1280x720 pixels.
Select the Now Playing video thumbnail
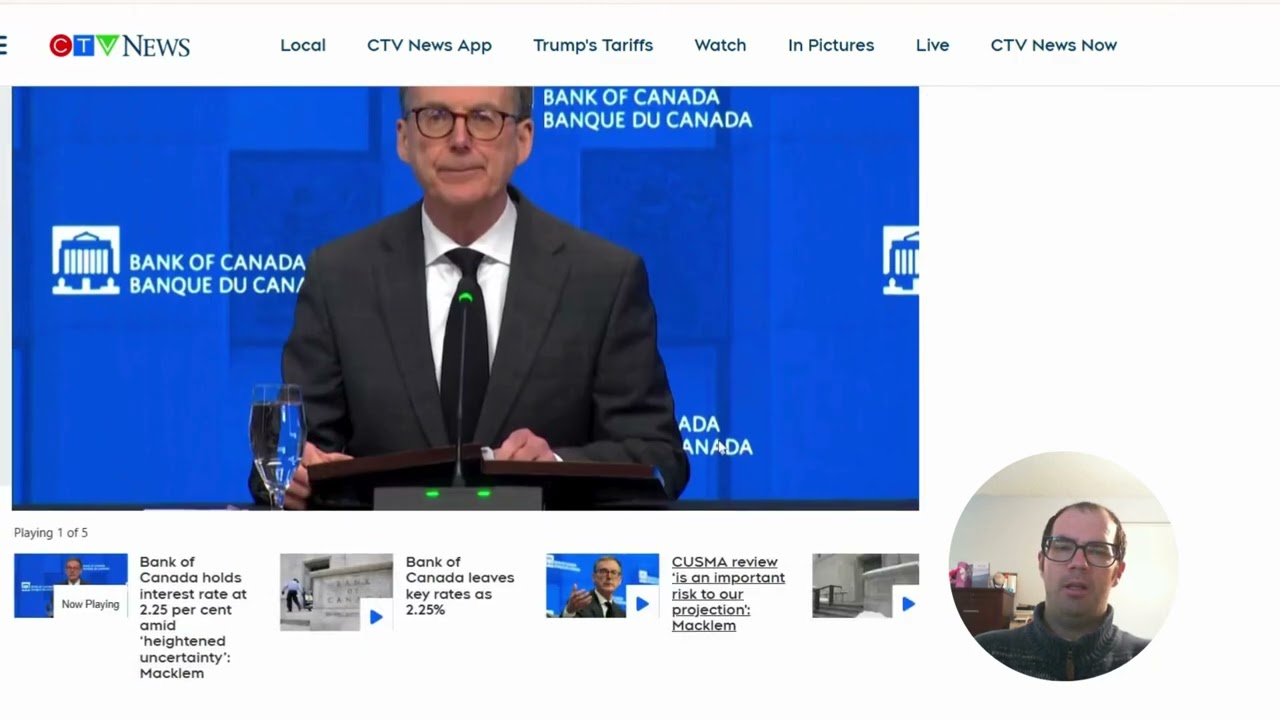[71, 585]
